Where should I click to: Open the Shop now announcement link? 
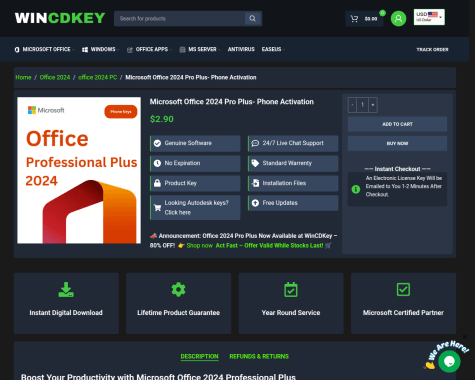200,246
